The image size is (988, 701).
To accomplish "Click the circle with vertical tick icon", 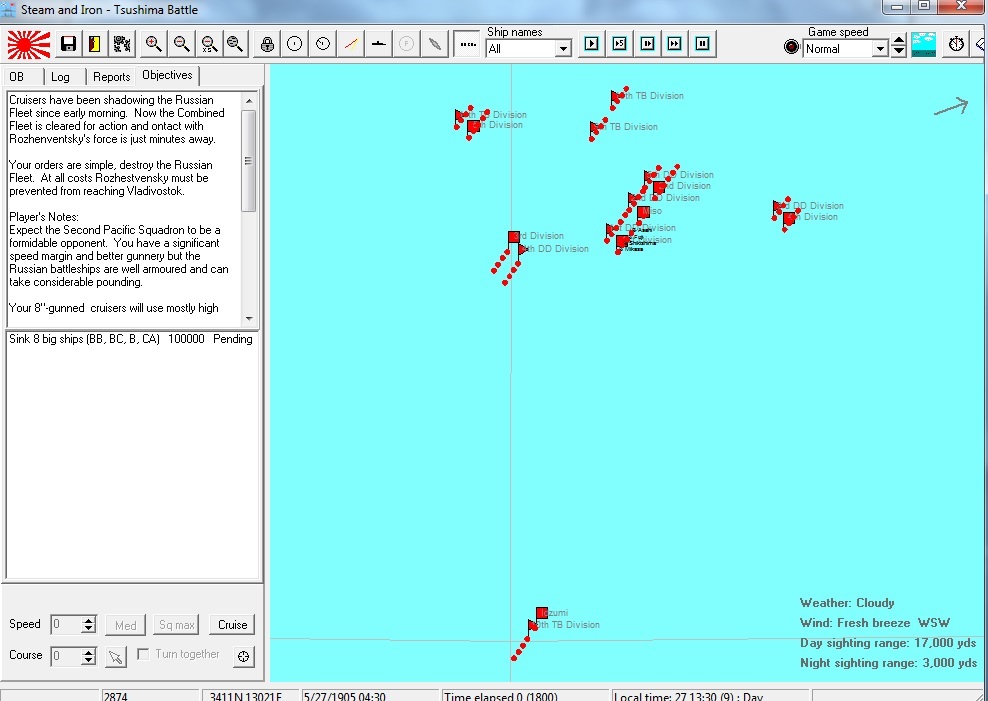I will click(295, 44).
